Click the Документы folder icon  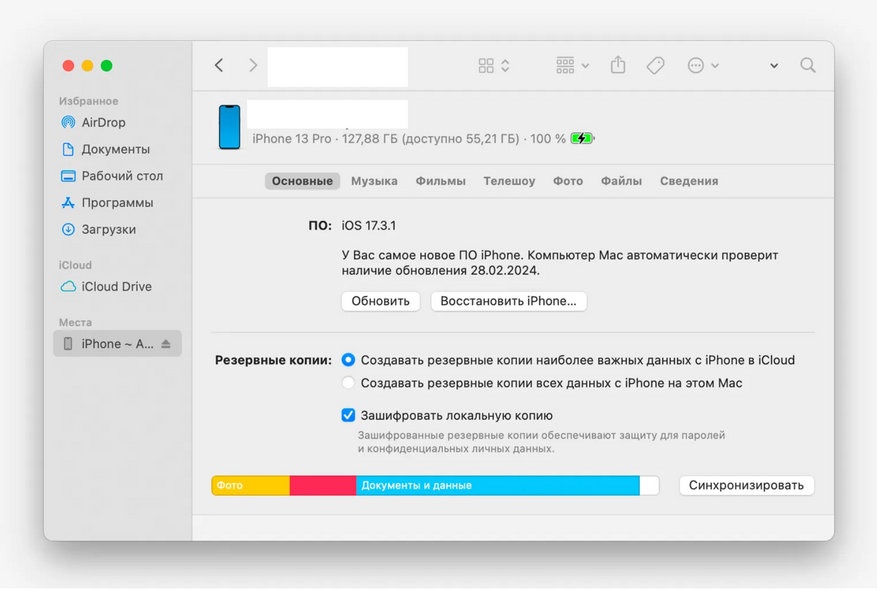68,149
